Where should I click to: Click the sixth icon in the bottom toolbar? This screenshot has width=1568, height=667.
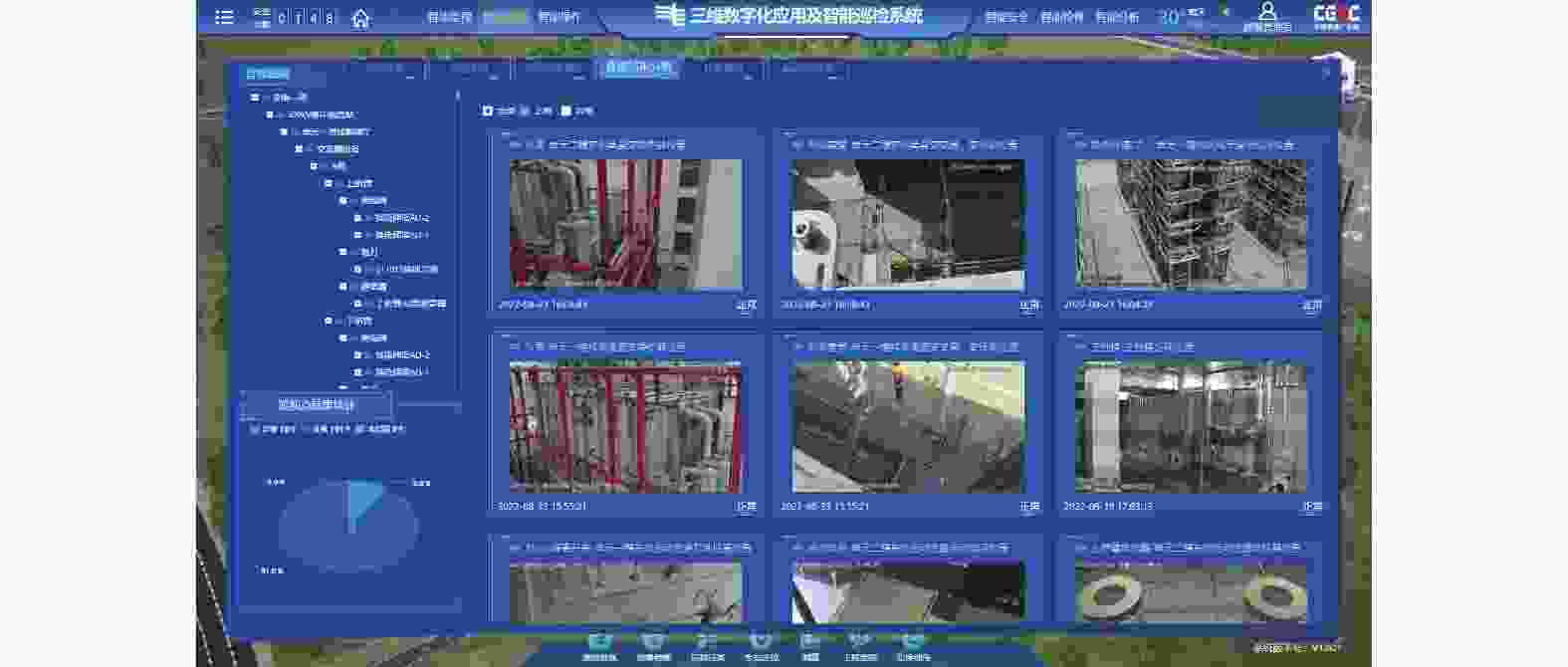tap(860, 642)
